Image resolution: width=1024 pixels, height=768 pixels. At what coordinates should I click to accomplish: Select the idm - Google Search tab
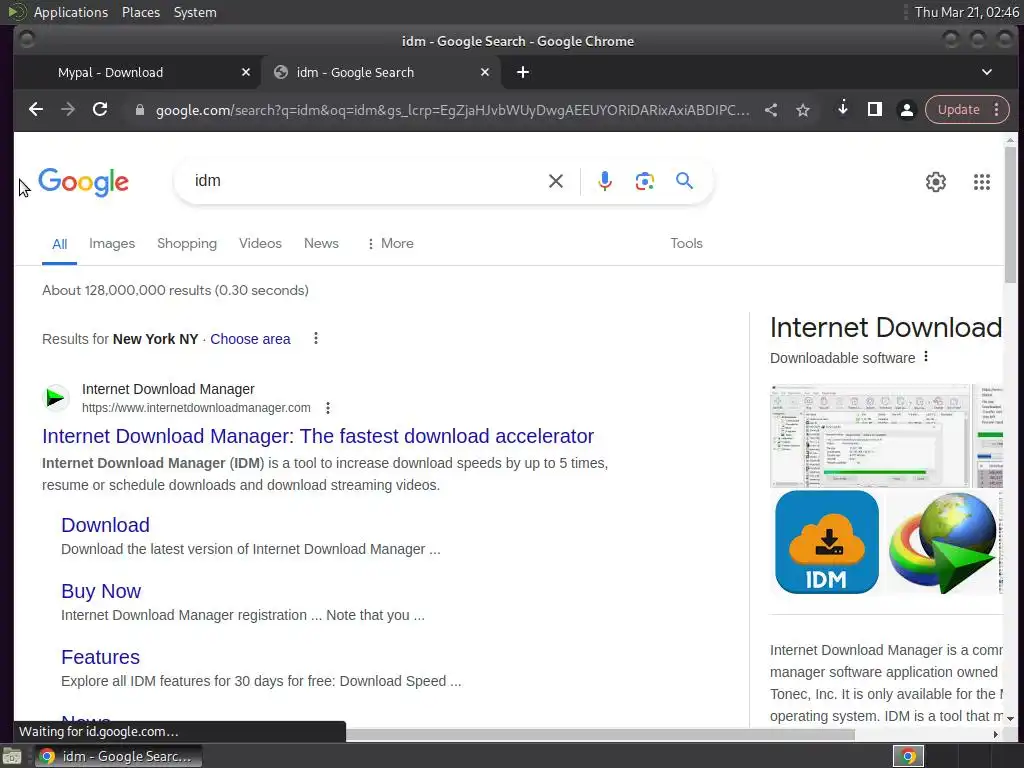coord(381,72)
